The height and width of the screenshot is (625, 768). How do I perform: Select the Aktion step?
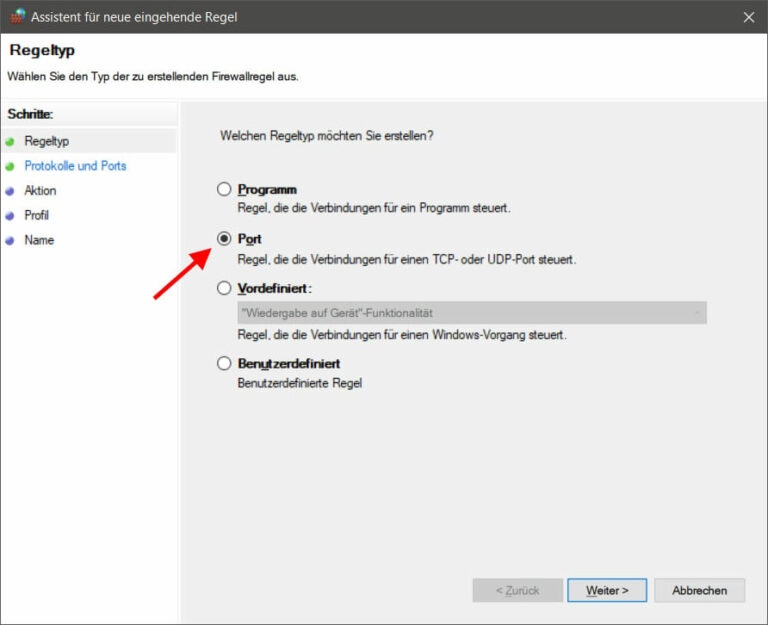[40, 191]
